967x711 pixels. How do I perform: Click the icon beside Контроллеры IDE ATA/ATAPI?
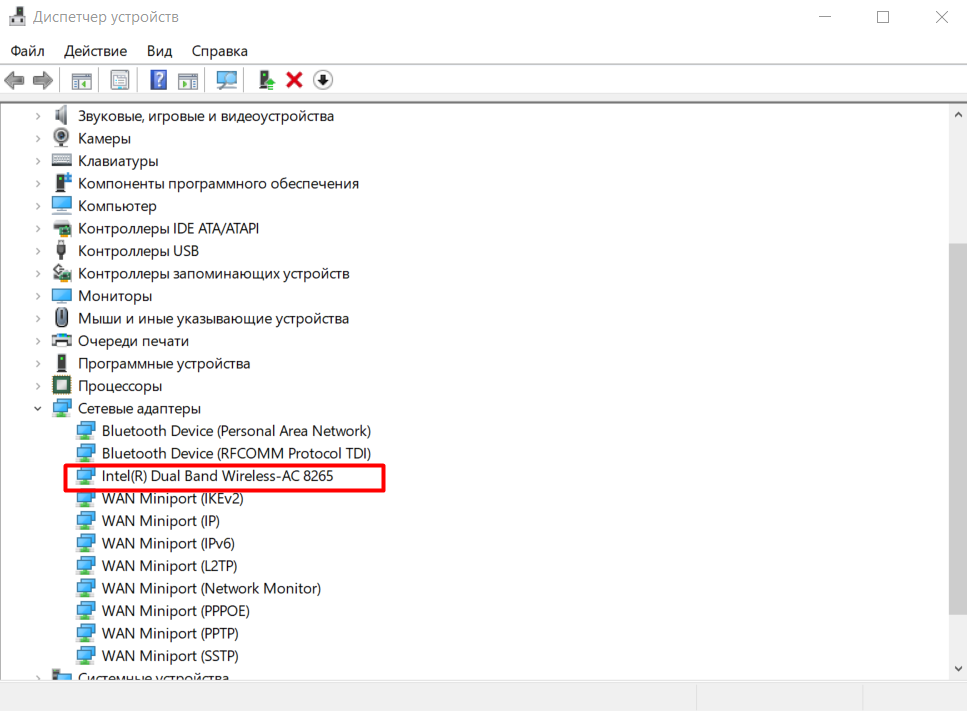(62, 228)
